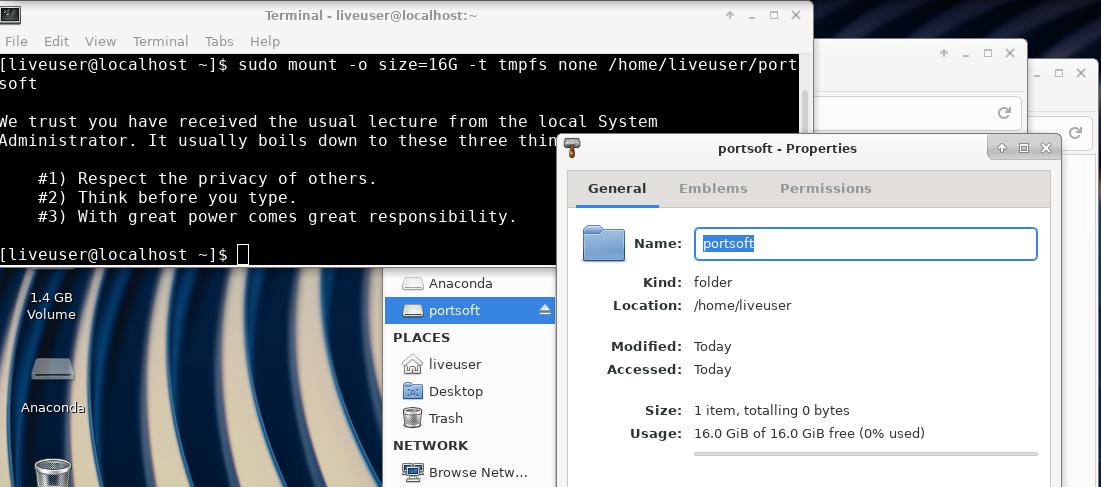Close the middle background file manager window
The width and height of the screenshot is (1101, 487).
point(1010,53)
